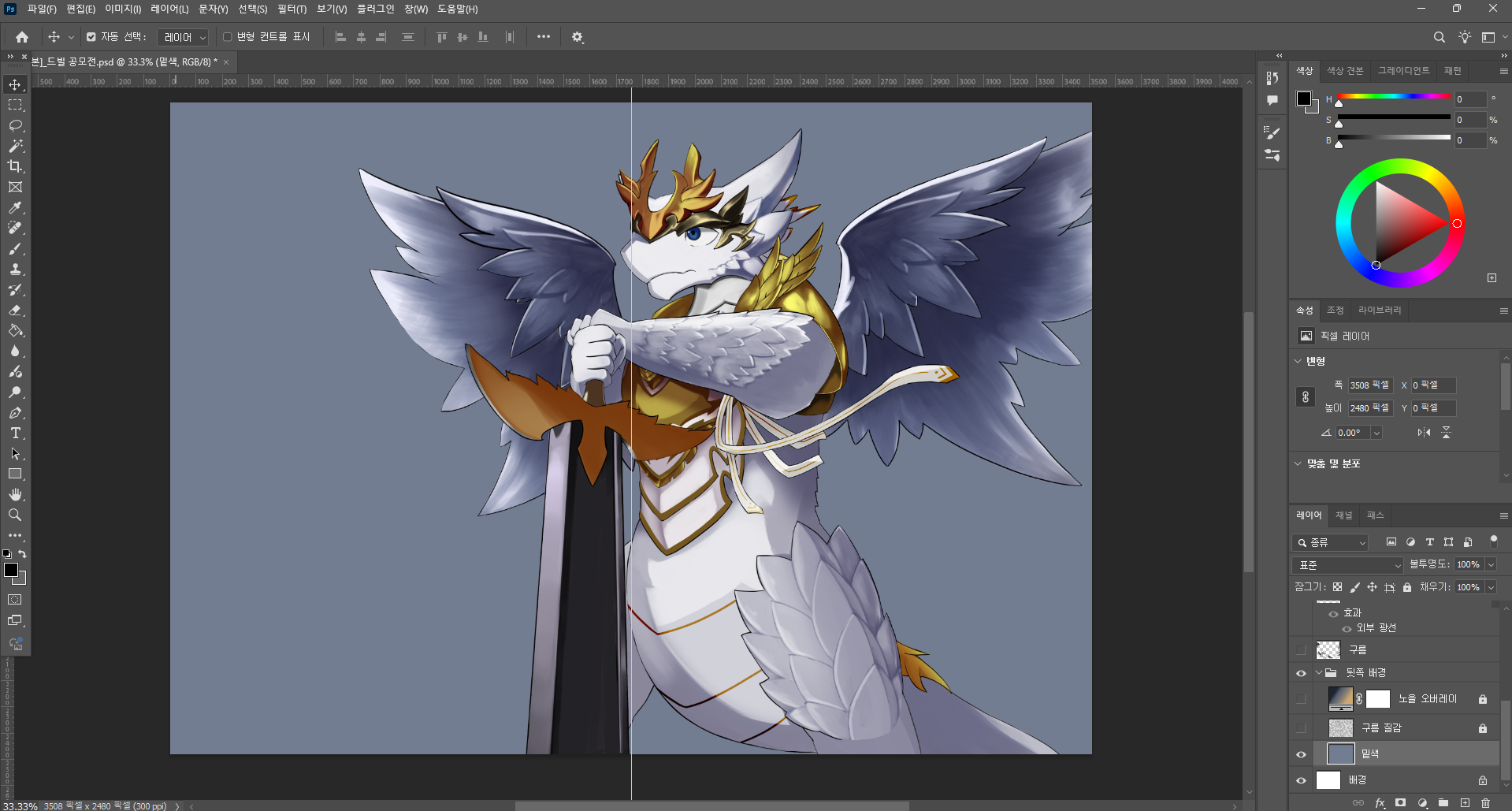Open the options bar gear settings
This screenshot has width=1512, height=811.
pyautogui.click(x=578, y=37)
